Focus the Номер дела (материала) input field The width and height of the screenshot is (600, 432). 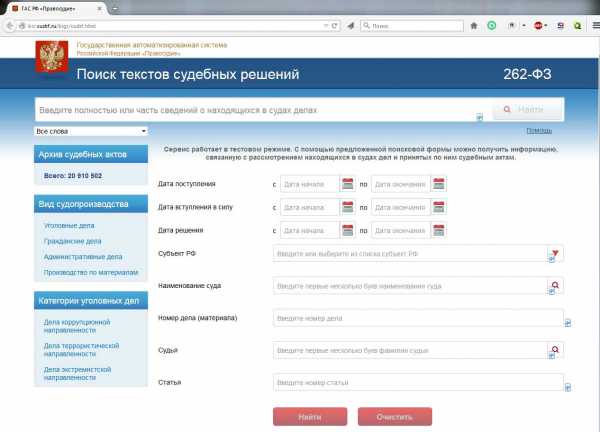pyautogui.click(x=418, y=318)
